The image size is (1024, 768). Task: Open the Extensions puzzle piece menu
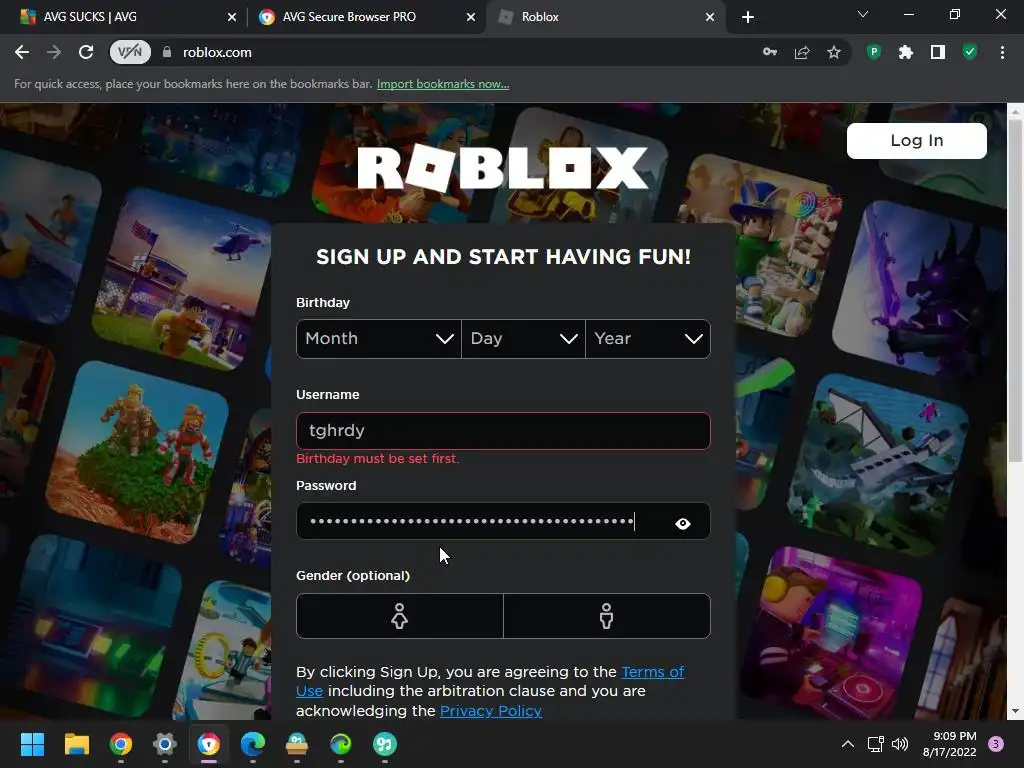(906, 52)
